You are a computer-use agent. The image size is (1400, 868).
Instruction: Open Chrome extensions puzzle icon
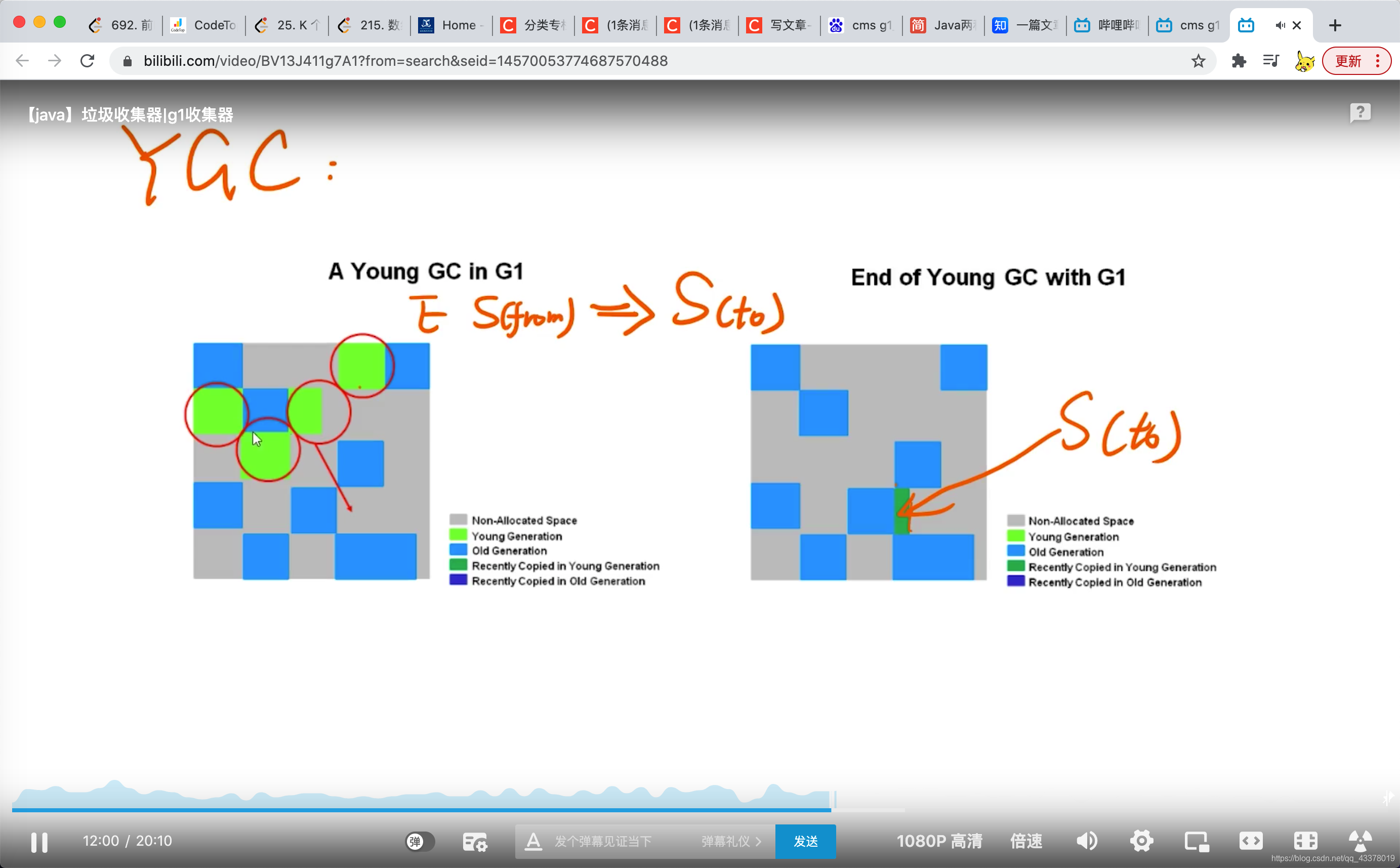coord(1238,61)
